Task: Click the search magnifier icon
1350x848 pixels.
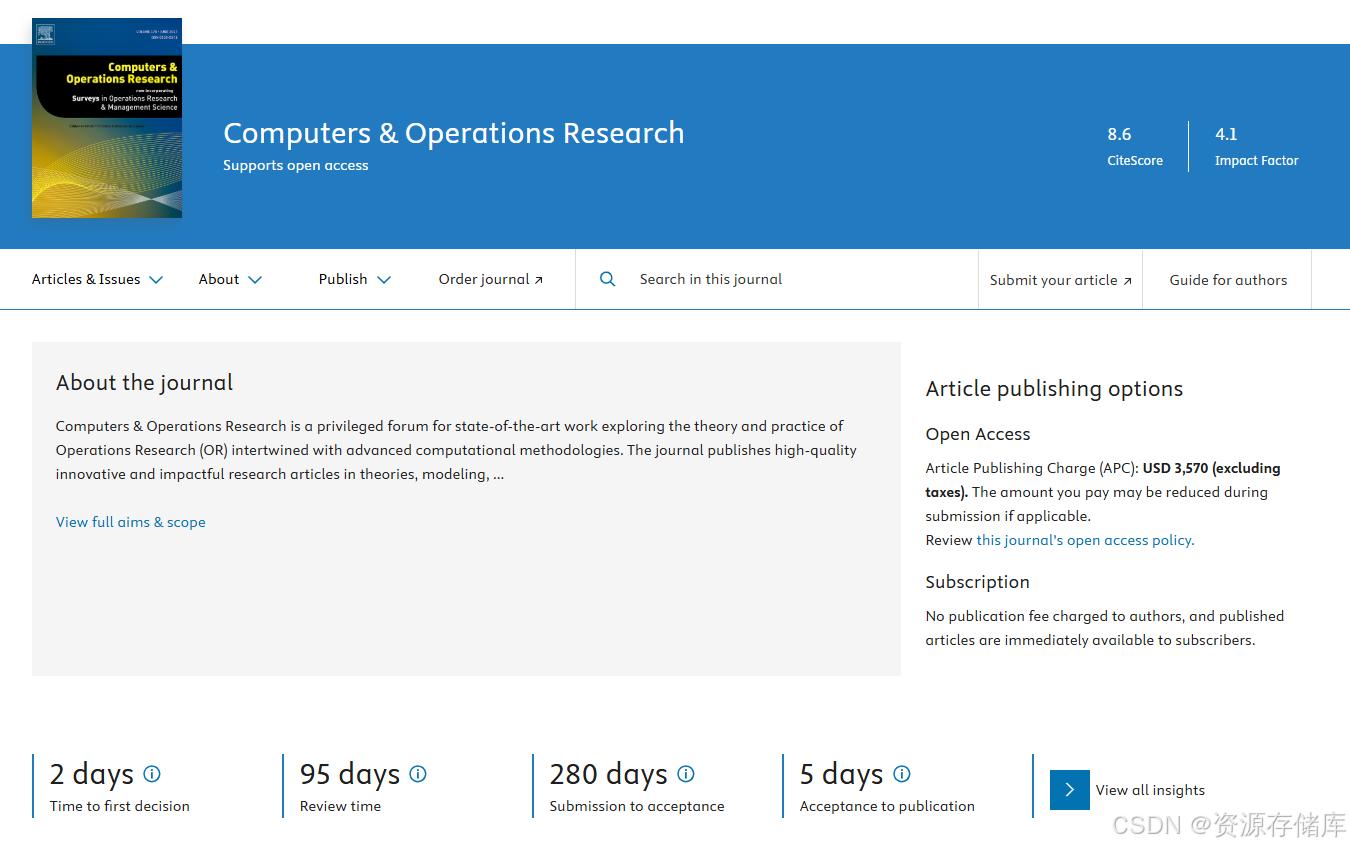Action: click(x=608, y=279)
